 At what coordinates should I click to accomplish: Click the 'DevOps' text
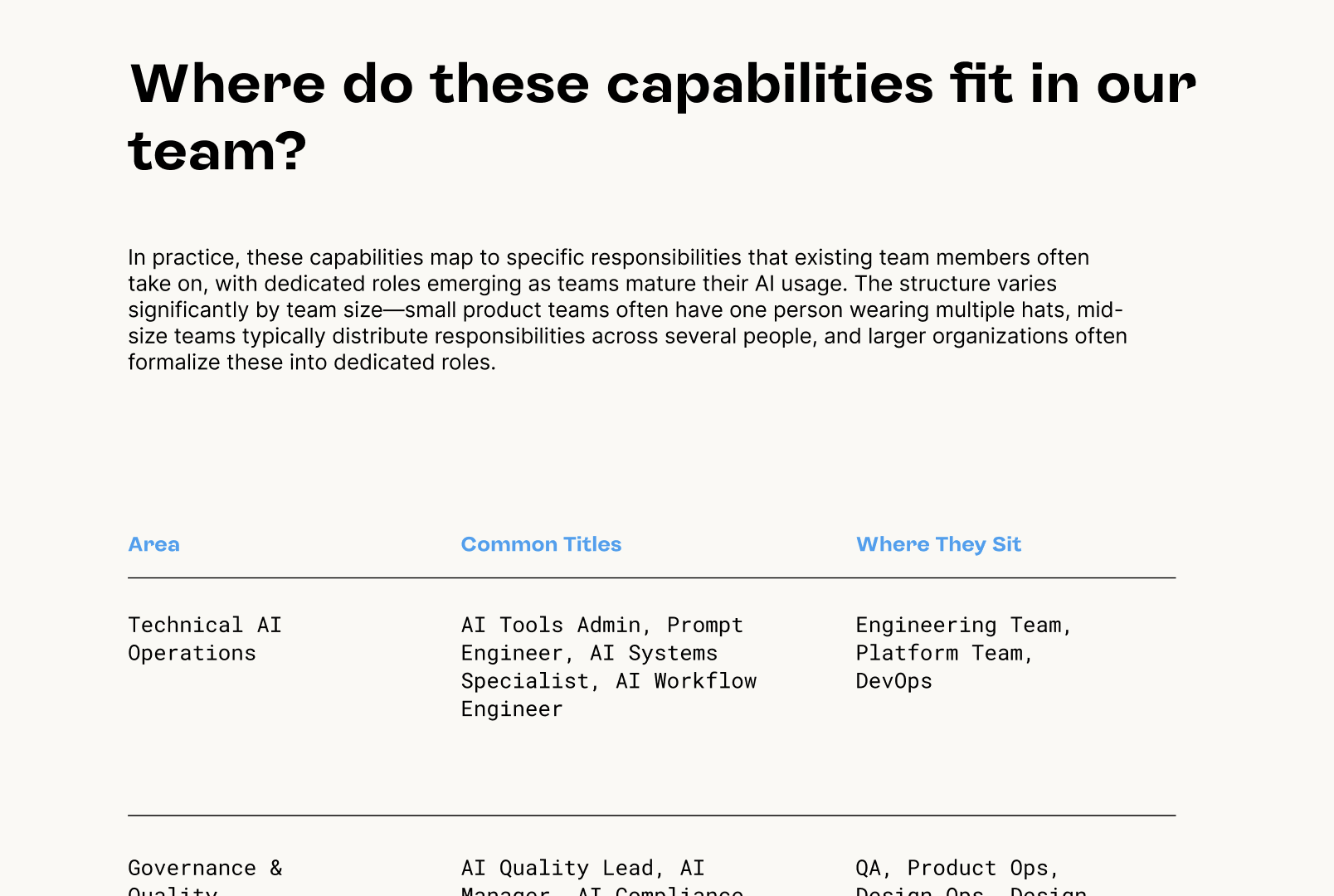click(893, 681)
